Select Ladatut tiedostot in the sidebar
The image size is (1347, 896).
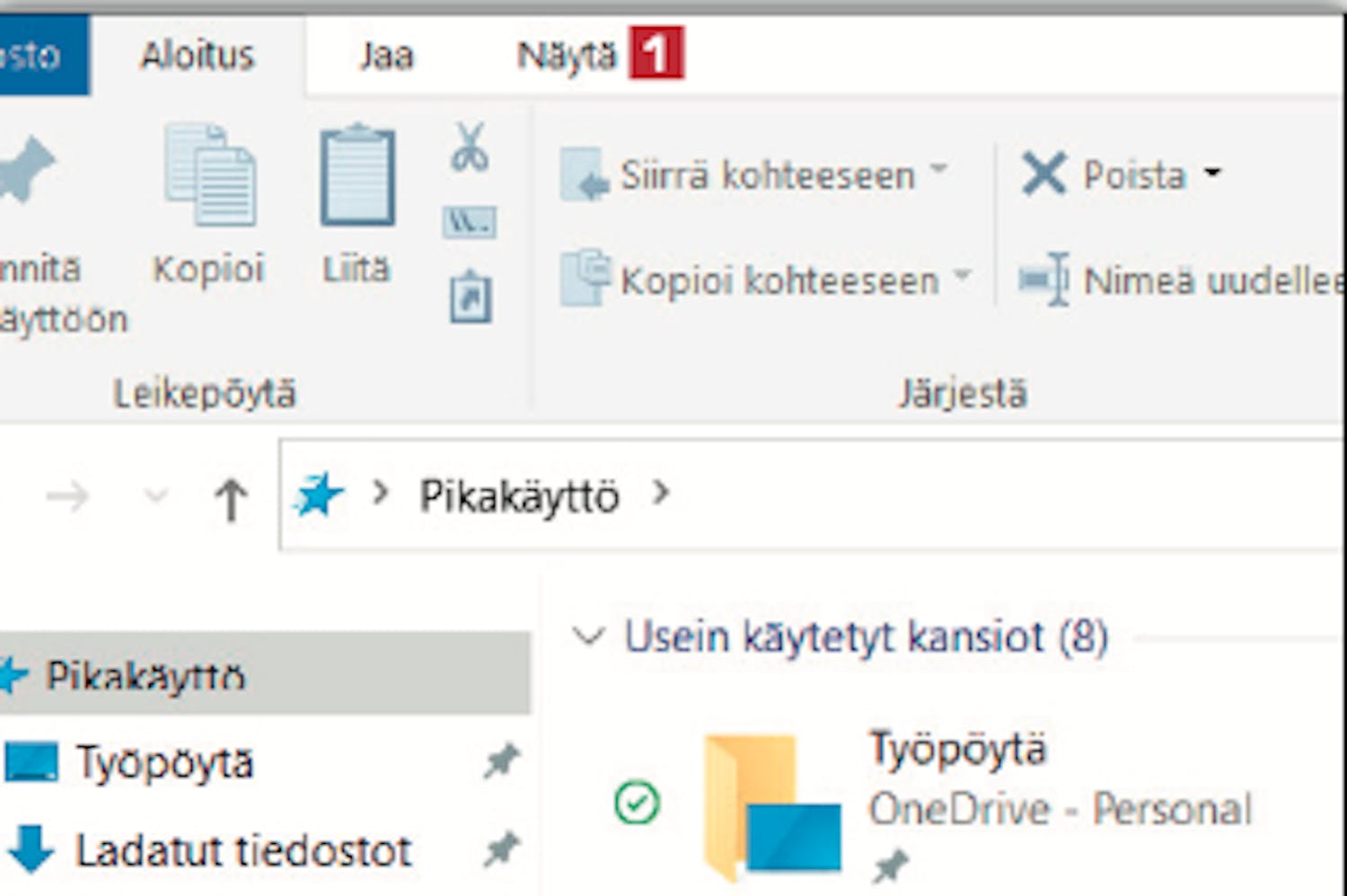[x=242, y=850]
